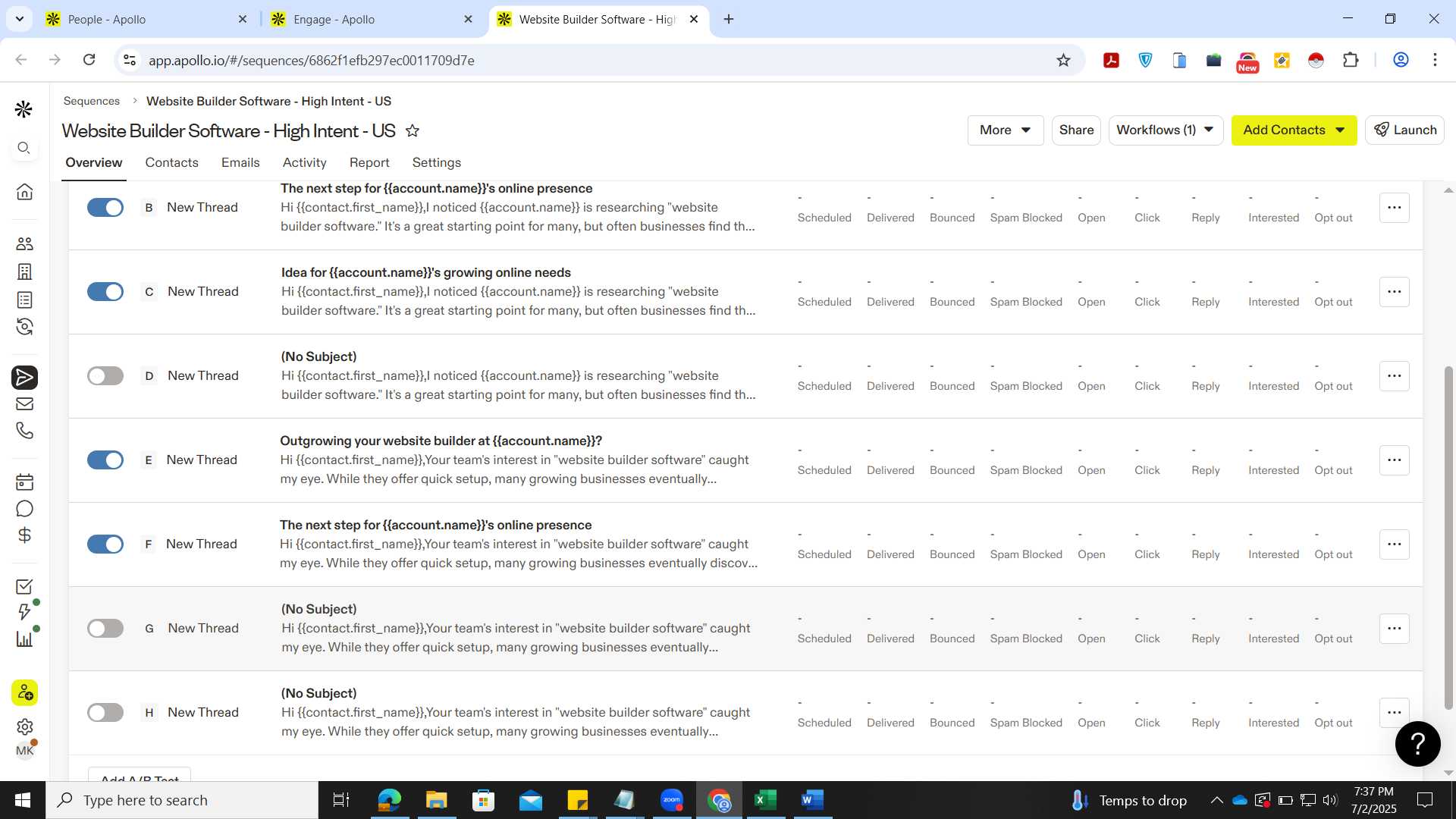Image resolution: width=1456 pixels, height=819 pixels.
Task: Go to Home icon in sidebar
Action: coord(24,192)
